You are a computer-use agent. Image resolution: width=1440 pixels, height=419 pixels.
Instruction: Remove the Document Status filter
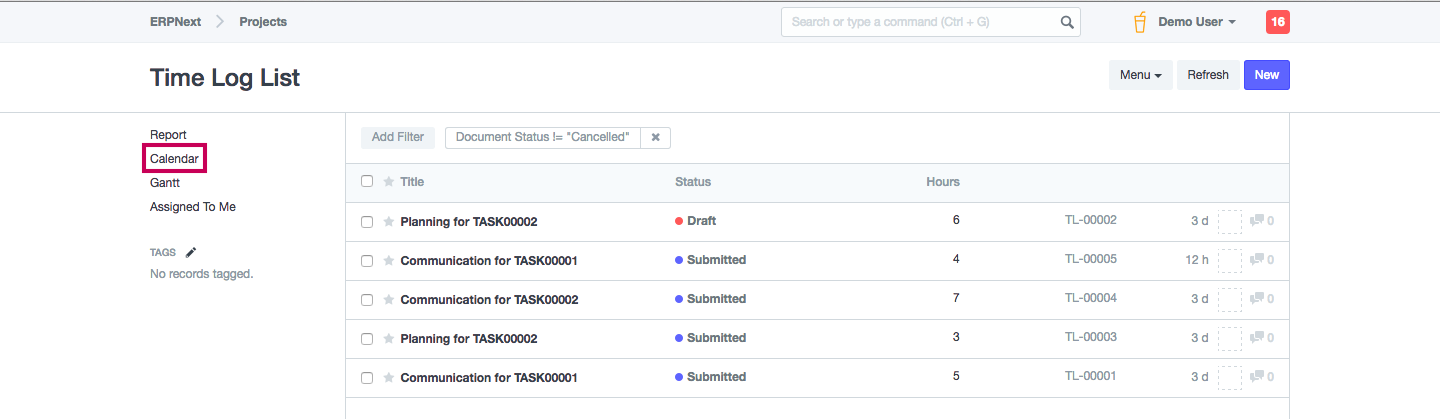coord(655,138)
